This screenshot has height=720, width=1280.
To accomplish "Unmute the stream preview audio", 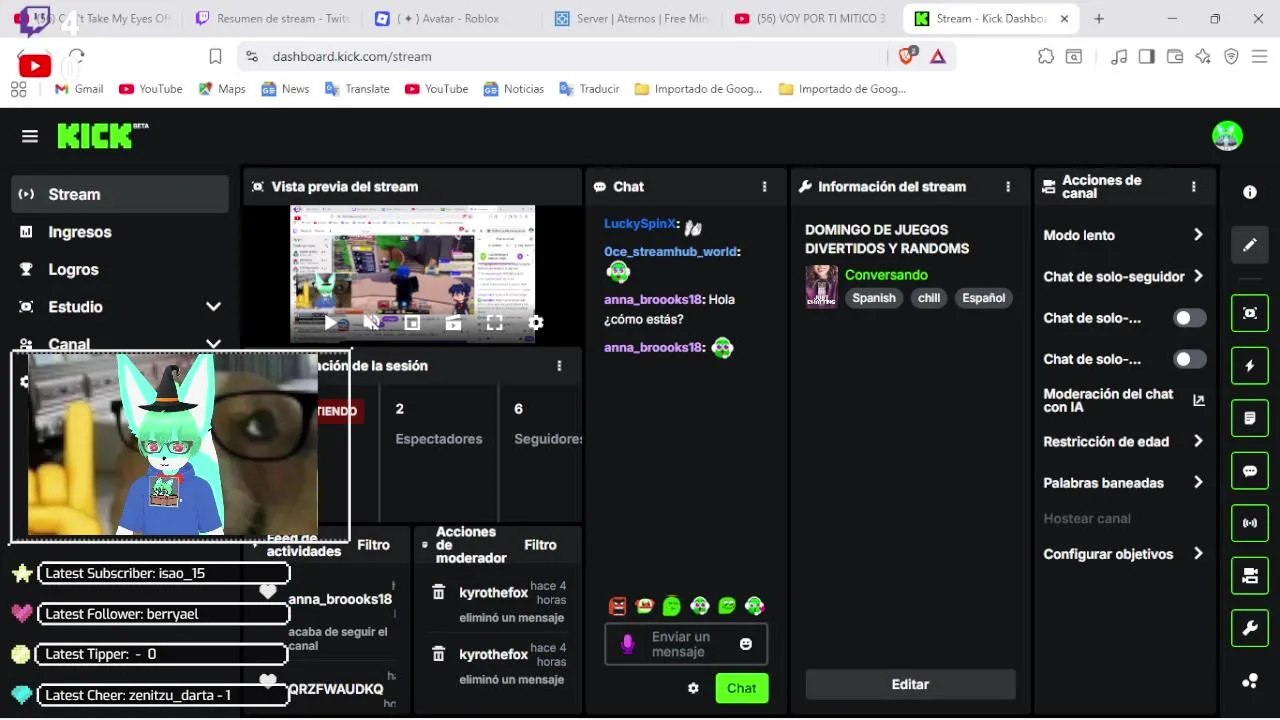I will pos(371,322).
